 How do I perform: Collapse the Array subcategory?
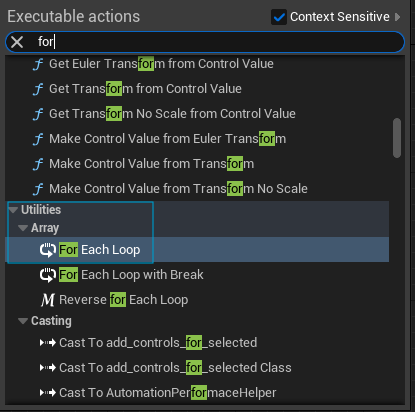tap(23, 228)
